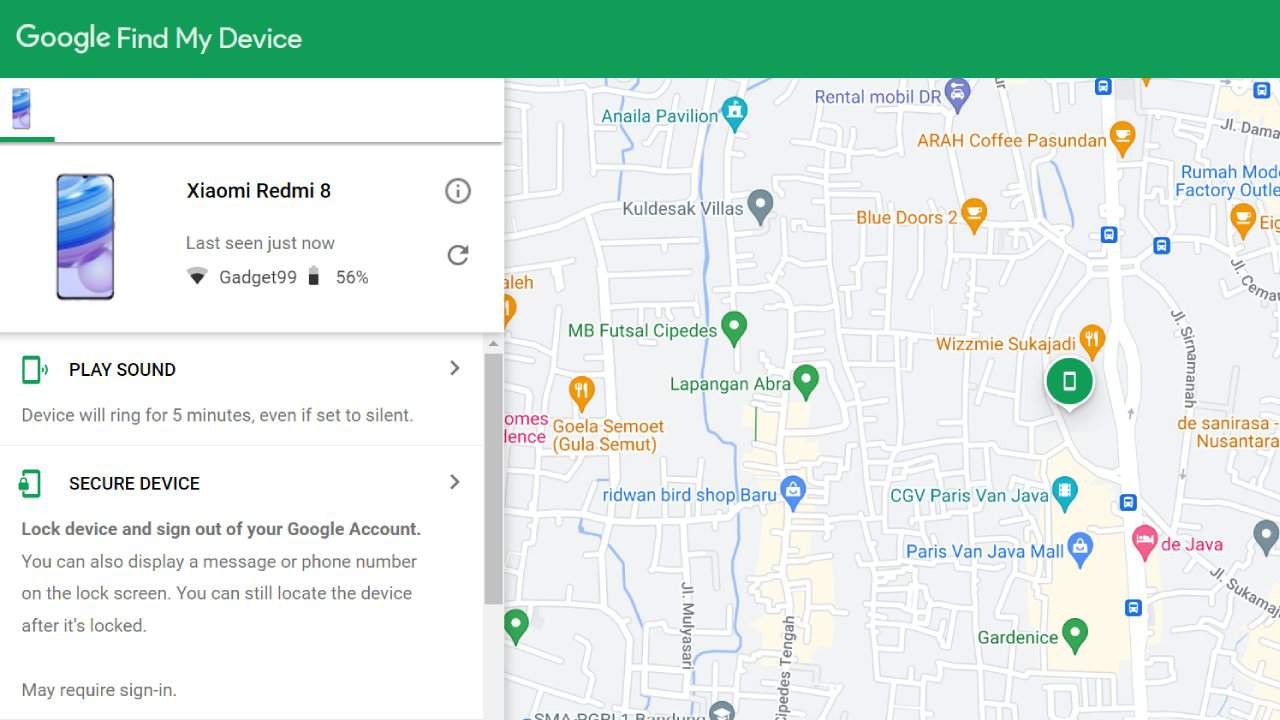Image resolution: width=1280 pixels, height=720 pixels.
Task: Expand the Play Sound chevron
Action: click(x=455, y=368)
